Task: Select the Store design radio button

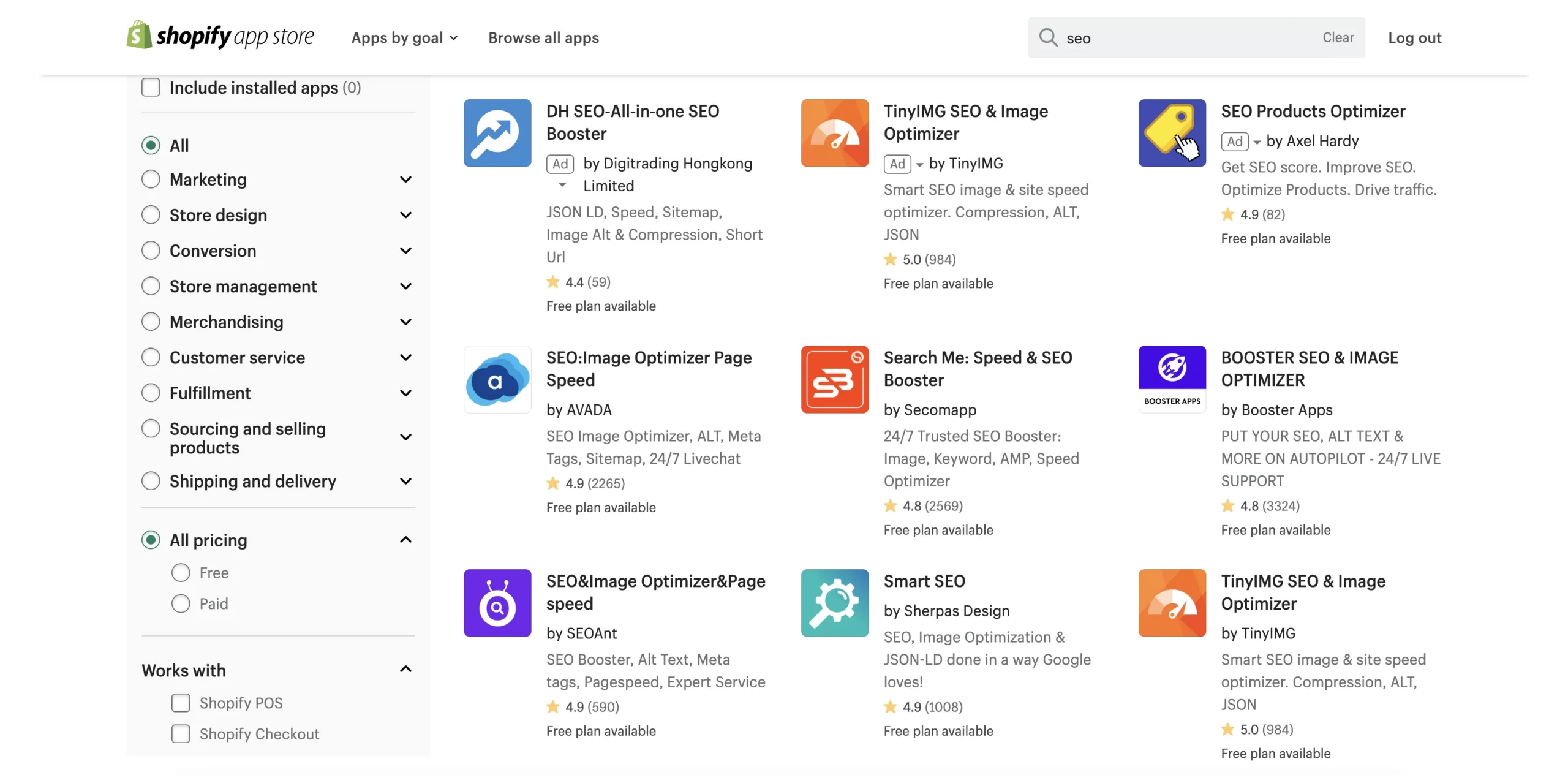Action: [x=151, y=214]
